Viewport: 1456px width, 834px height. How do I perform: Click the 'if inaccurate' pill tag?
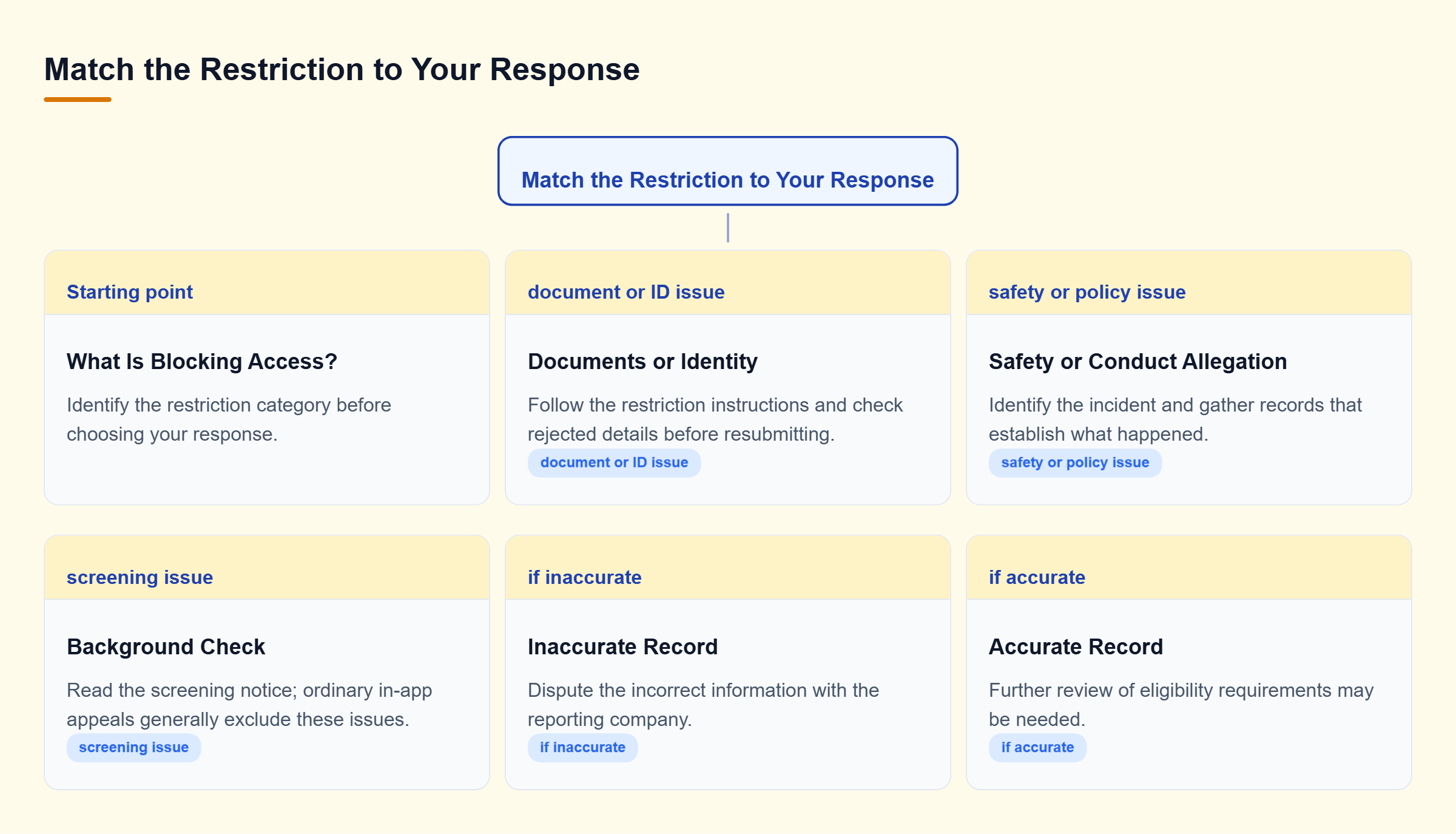coord(582,748)
